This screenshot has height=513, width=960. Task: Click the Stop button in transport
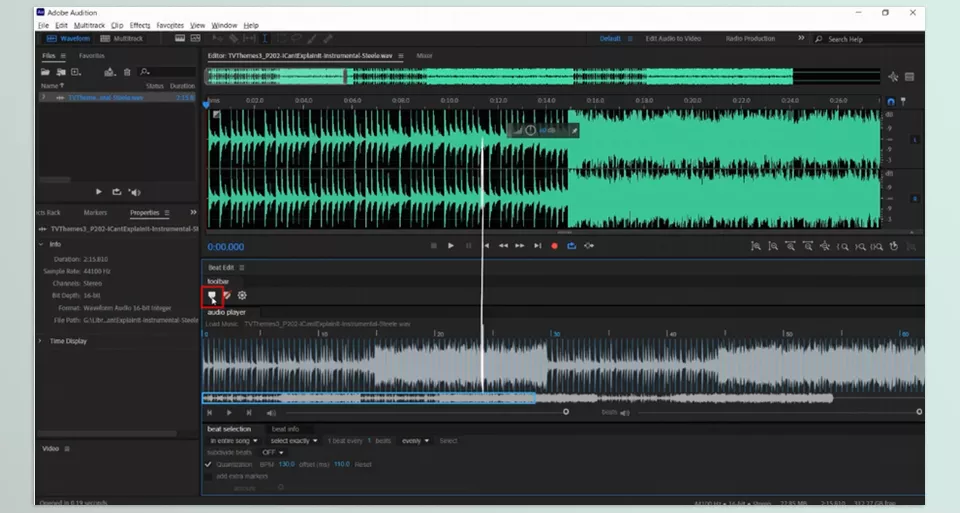tap(433, 246)
